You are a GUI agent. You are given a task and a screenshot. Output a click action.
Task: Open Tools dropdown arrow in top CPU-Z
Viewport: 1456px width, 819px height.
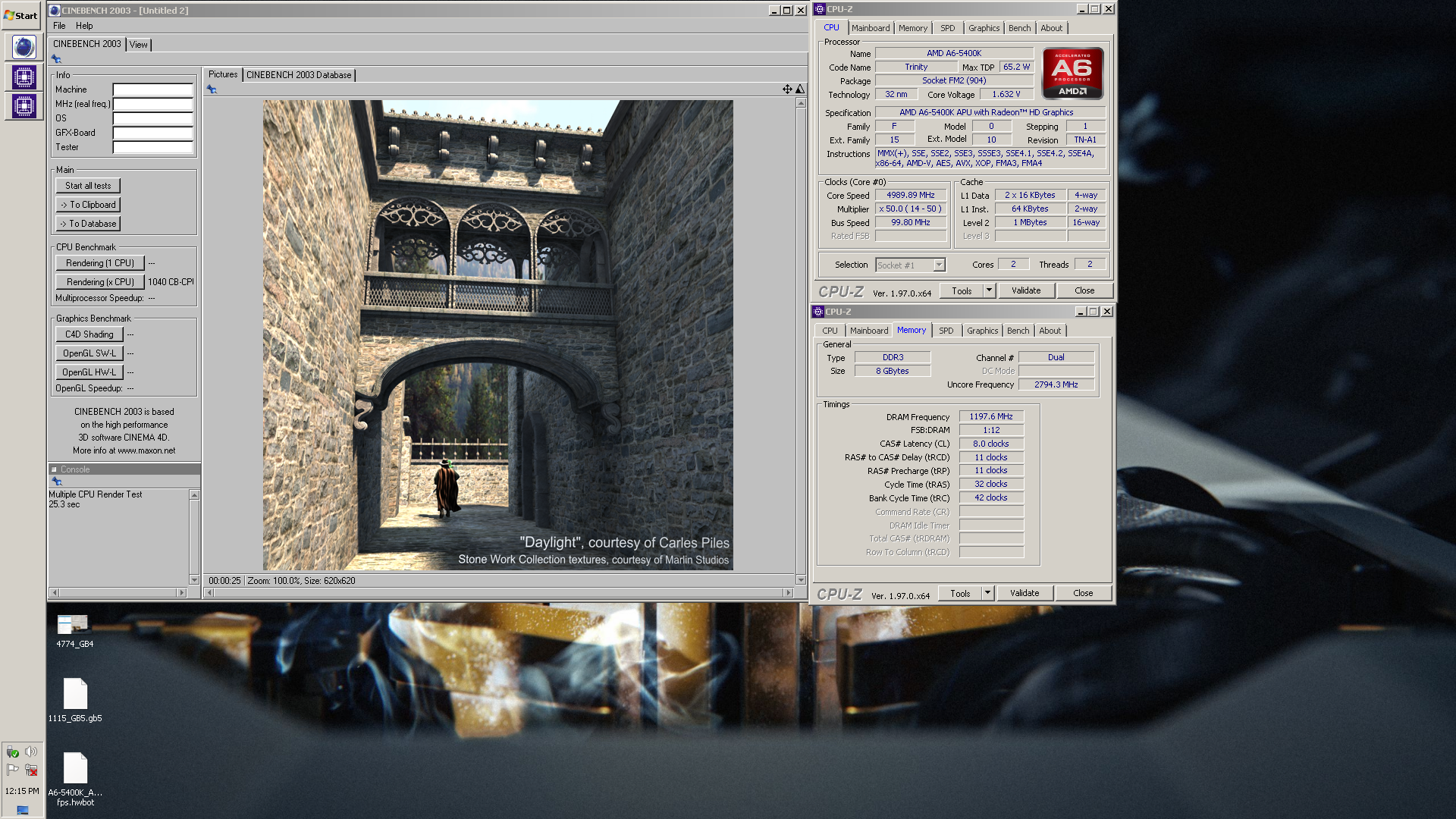click(989, 290)
